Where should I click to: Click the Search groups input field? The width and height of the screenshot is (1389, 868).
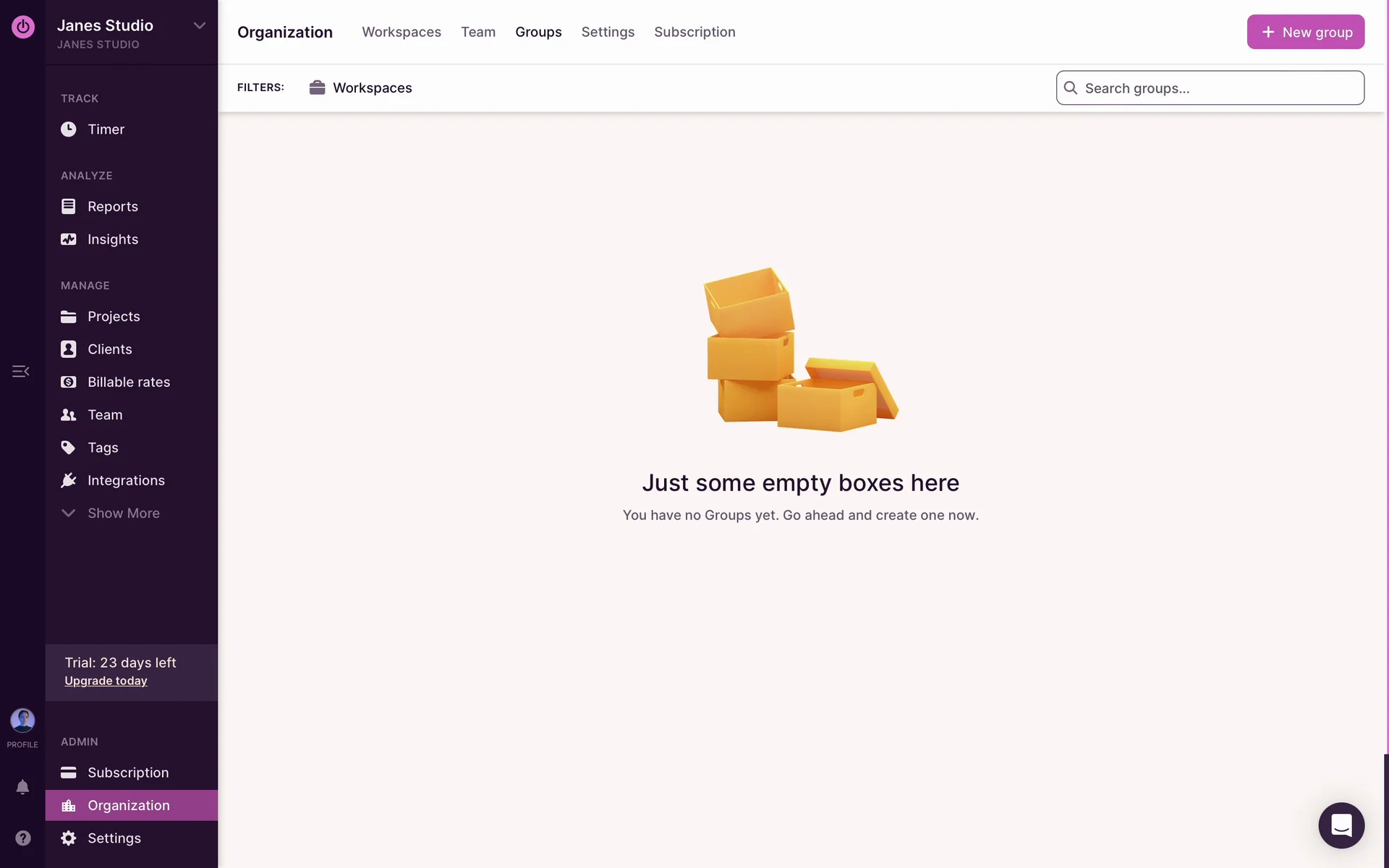click(1219, 88)
